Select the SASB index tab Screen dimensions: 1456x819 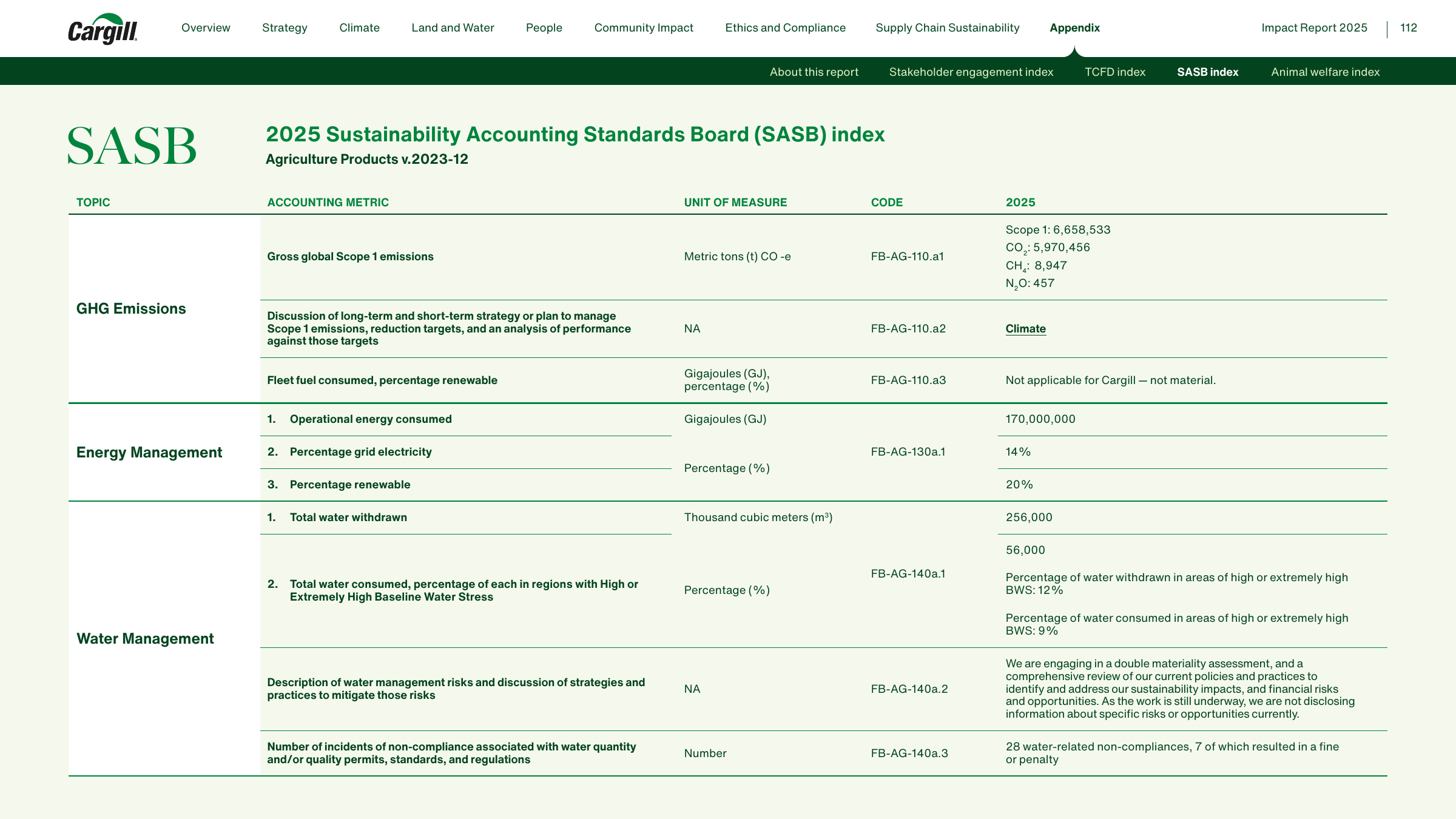[x=1208, y=72]
